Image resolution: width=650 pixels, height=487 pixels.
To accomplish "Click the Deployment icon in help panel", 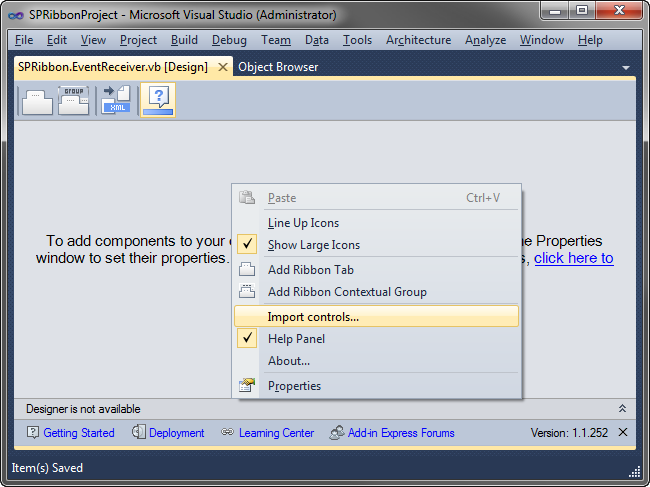I will click(x=139, y=432).
